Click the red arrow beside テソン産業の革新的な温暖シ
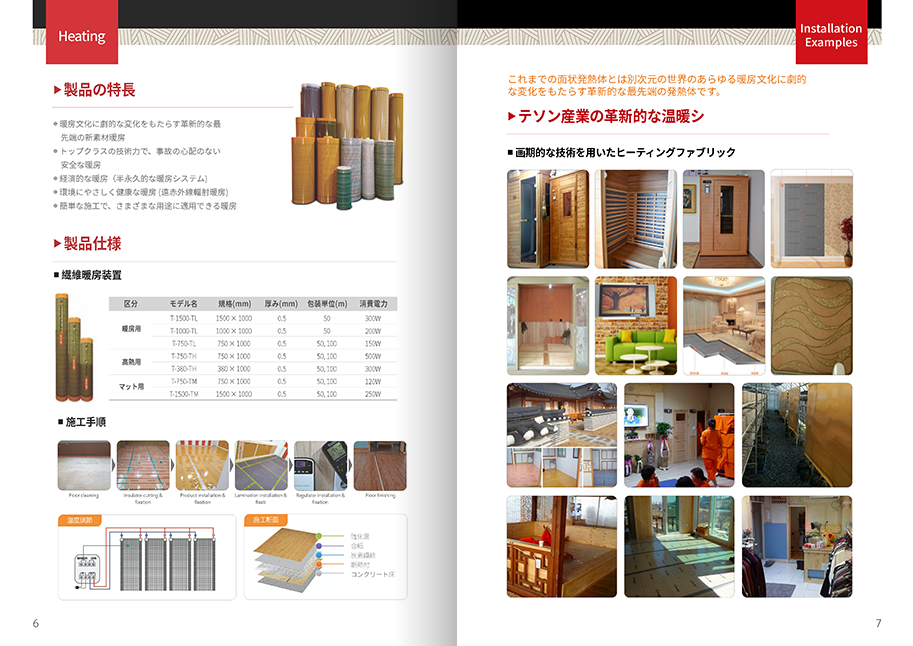Viewport: 913px width, 646px height. coord(511,117)
